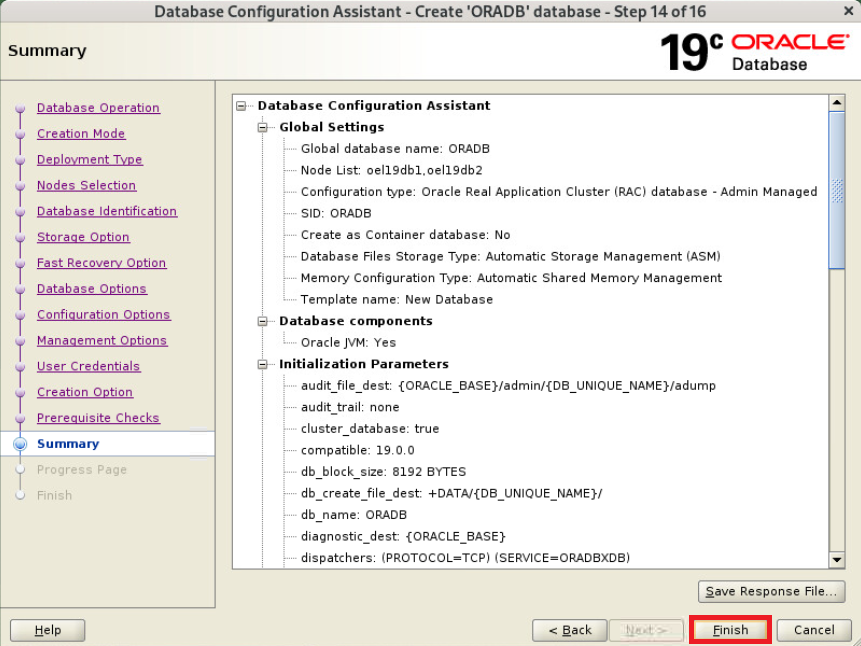This screenshot has width=861, height=646.
Task: Select Template name: New Database row
Action: click(x=396, y=299)
